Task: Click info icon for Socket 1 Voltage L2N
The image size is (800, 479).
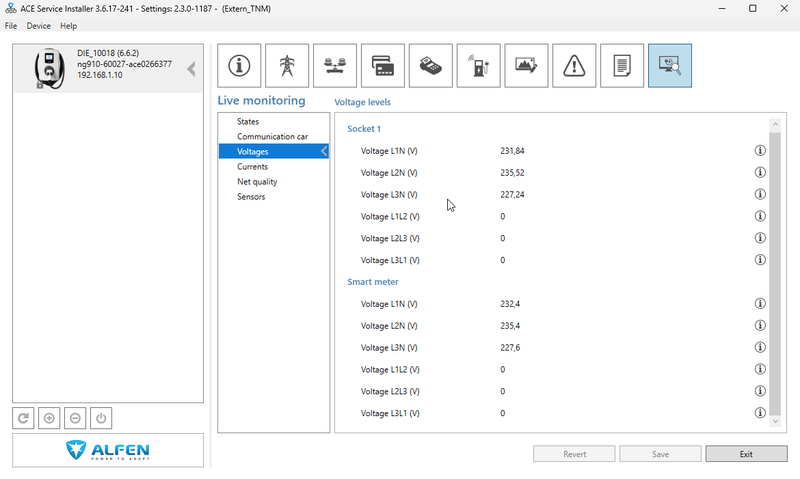Action: point(760,172)
